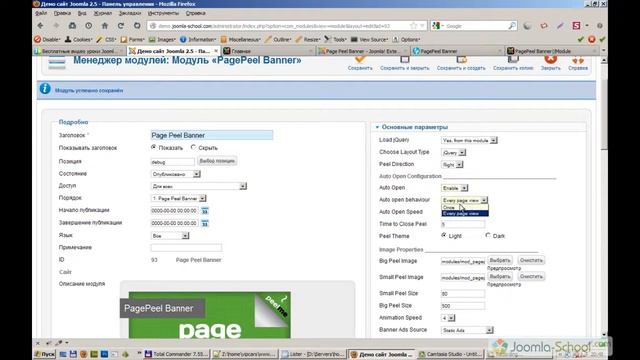Open calendar for Завершение публикации
Viewport: 640px width, 360px height.
point(204,223)
